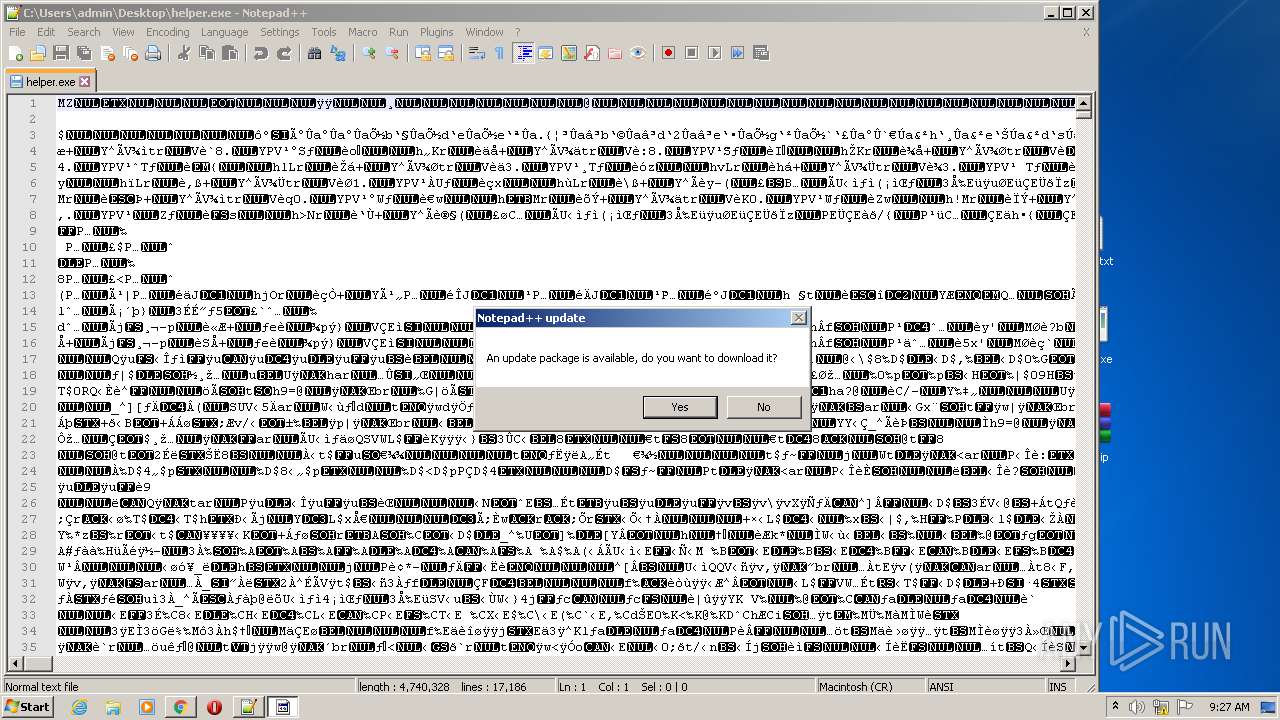This screenshot has height=720, width=1280.
Task: Click Yes to download the update
Action: click(680, 407)
